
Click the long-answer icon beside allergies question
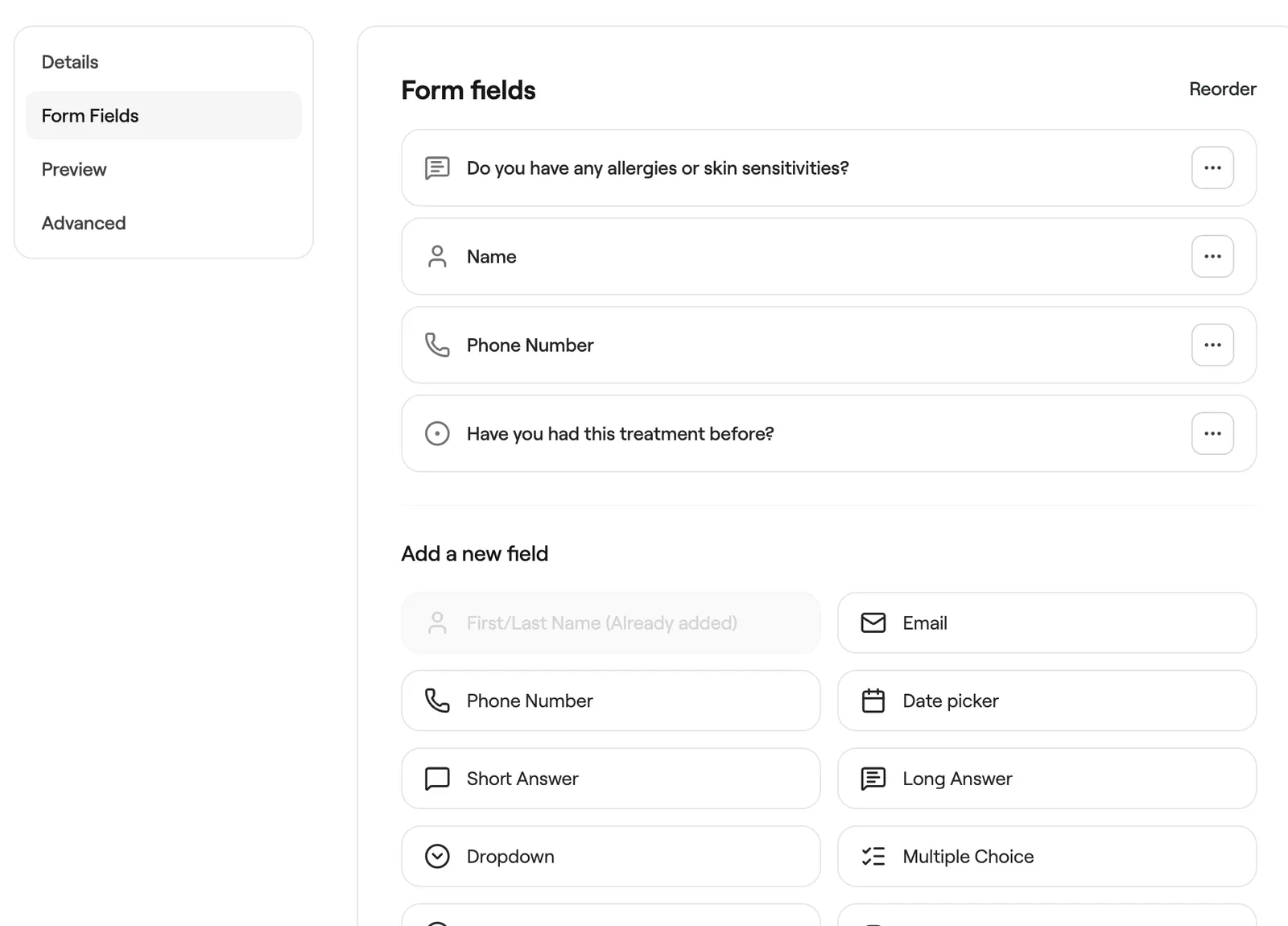437,167
